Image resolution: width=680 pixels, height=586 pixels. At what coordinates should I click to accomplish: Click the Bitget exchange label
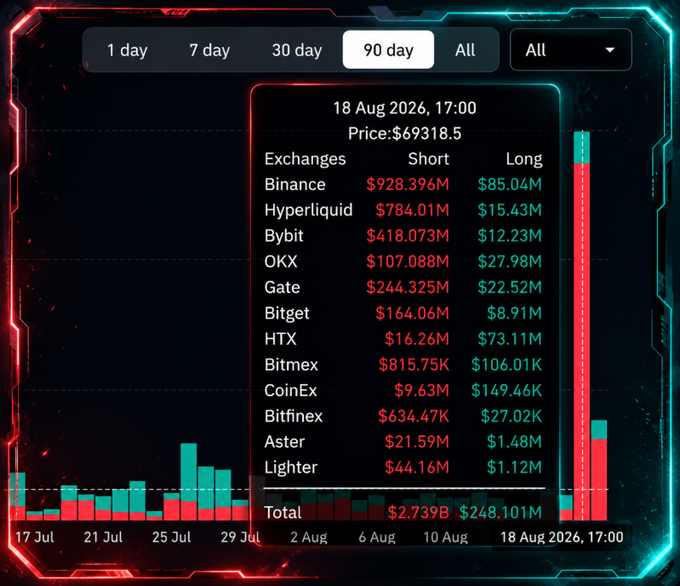point(287,314)
